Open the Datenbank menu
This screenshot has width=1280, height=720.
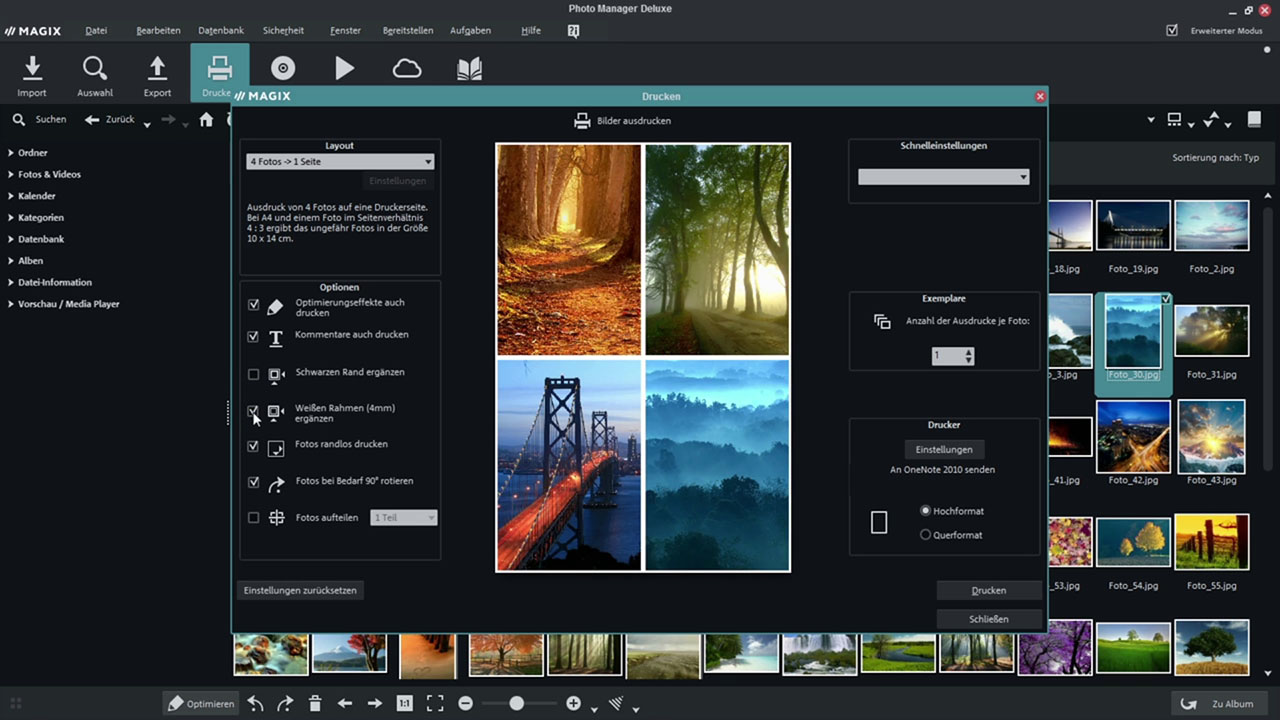pyautogui.click(x=221, y=31)
